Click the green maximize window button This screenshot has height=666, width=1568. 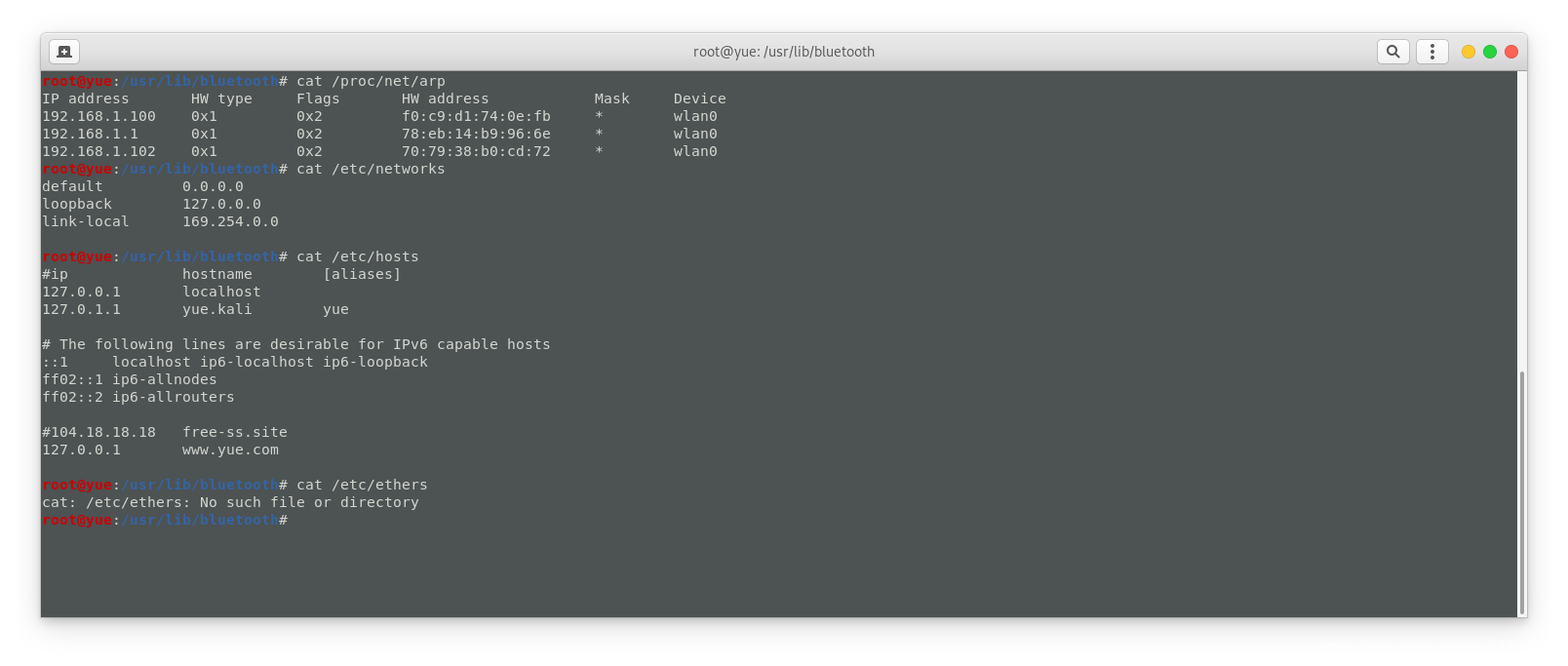1490,52
